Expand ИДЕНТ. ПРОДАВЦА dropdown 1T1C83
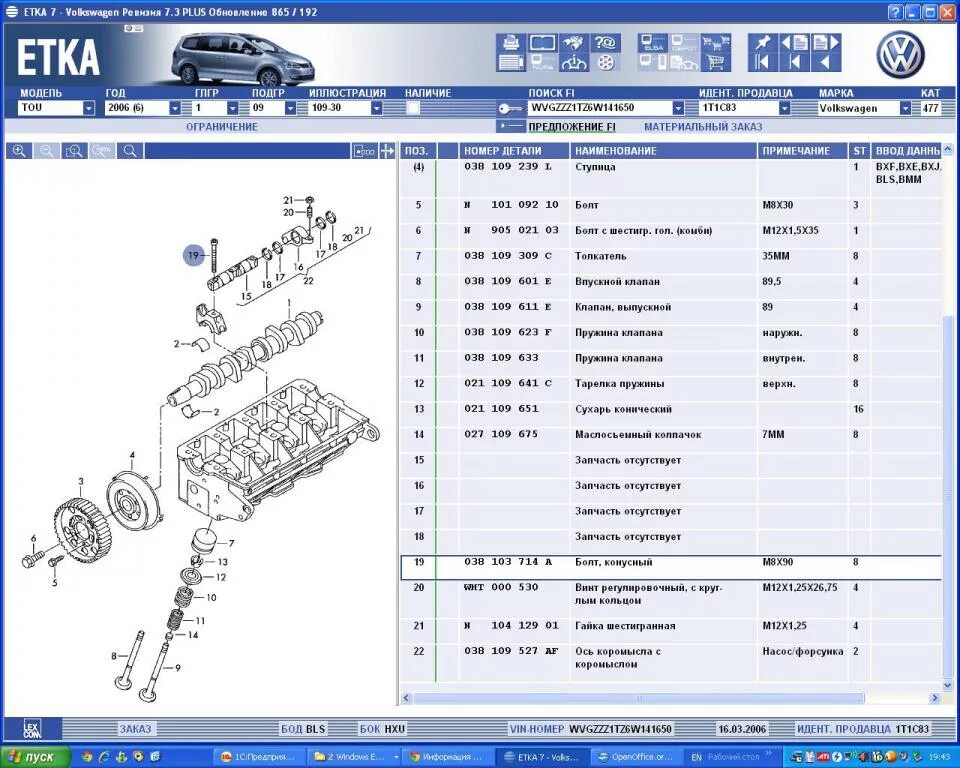Screen dimensions: 960x768 784,108
